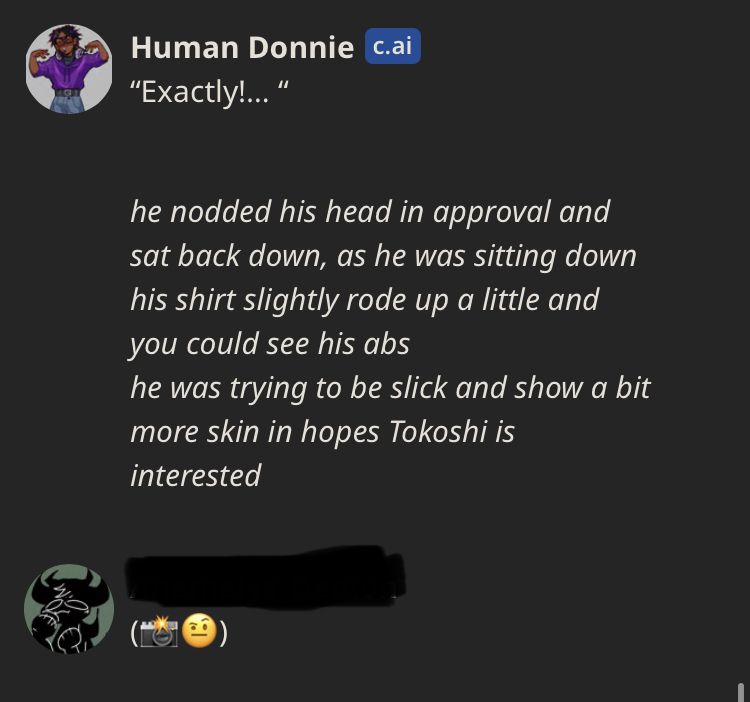The image size is (750, 702).
Task: Click the line starting "his shirt slightly rode"
Action: pyautogui.click(x=364, y=300)
